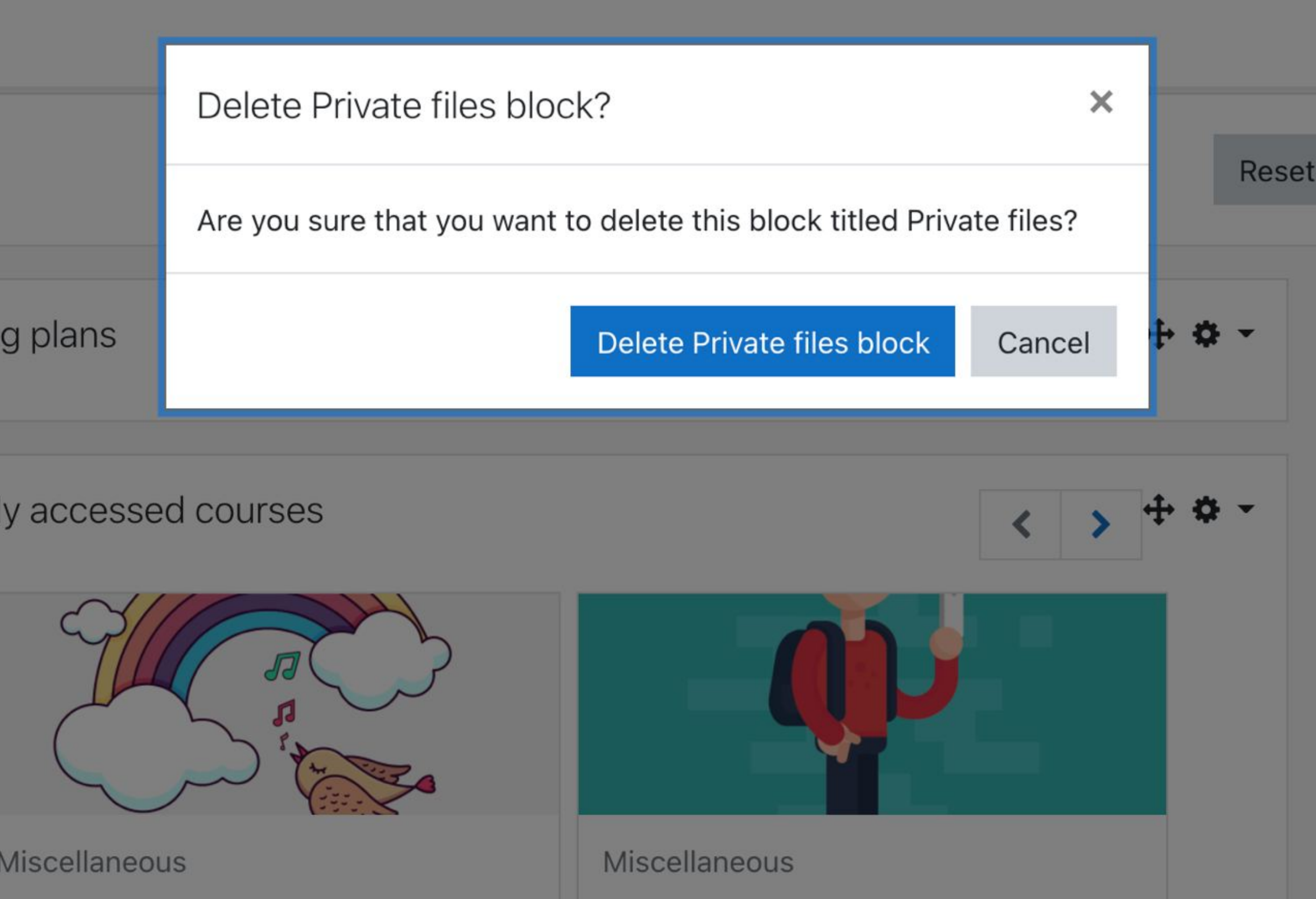Select move icon of the learning plans block
Image resolution: width=1316 pixels, height=899 pixels.
[1163, 334]
